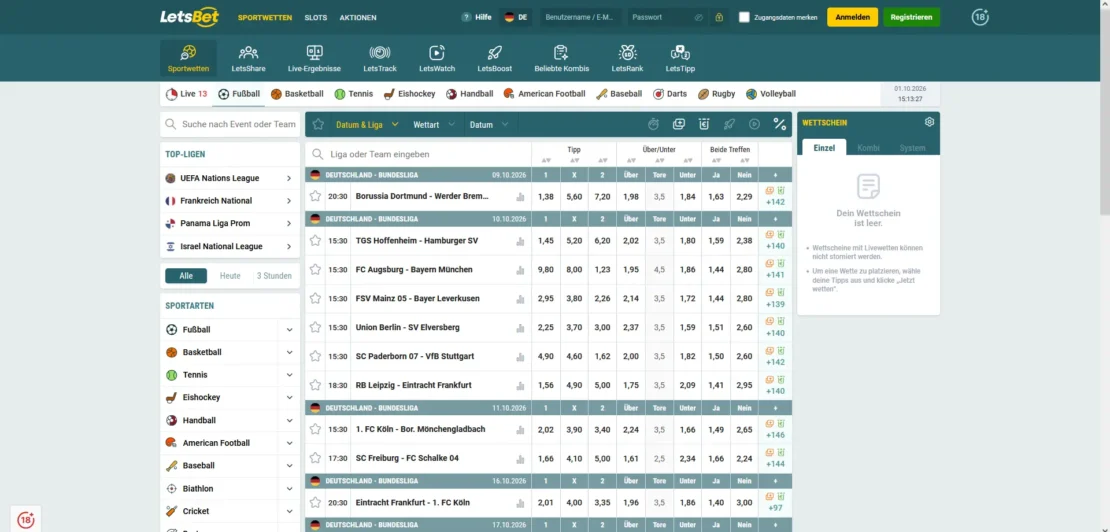Image resolution: width=1110 pixels, height=532 pixels.
Task: Select the Einzel tab in Wettschein
Action: tap(824, 147)
